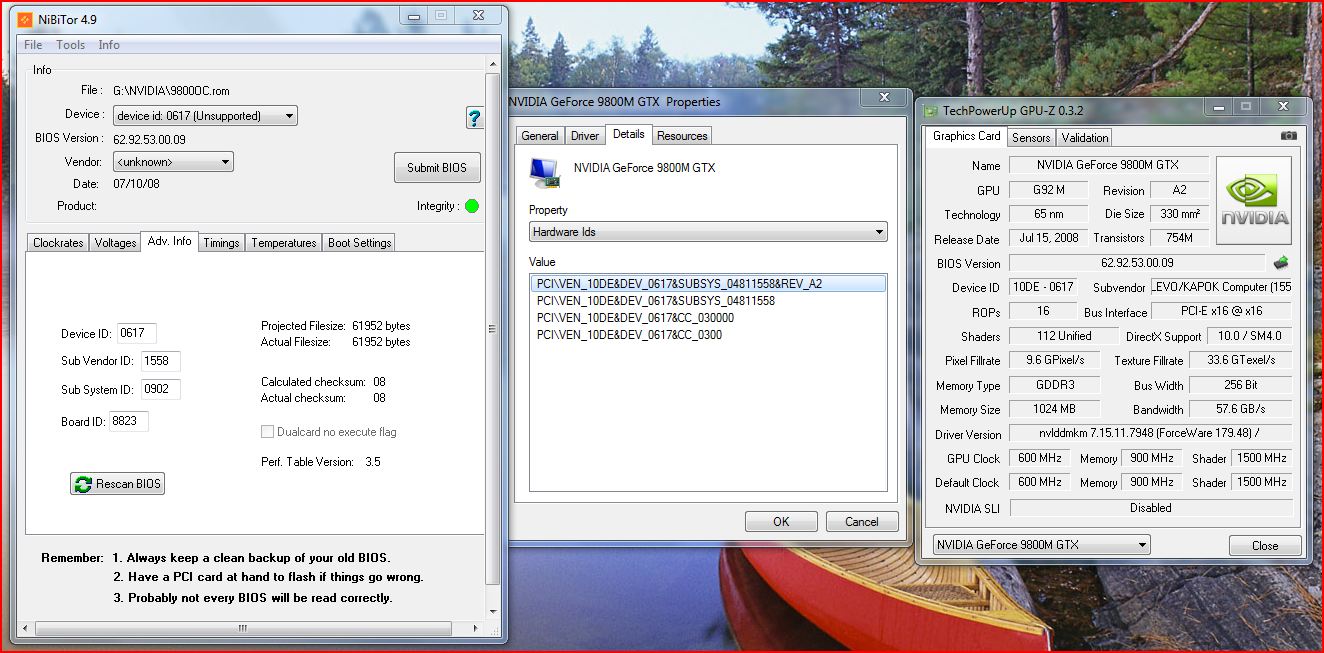Click the Memory Size value 1024 MB
Image resolution: width=1324 pixels, height=653 pixels.
1054,409
